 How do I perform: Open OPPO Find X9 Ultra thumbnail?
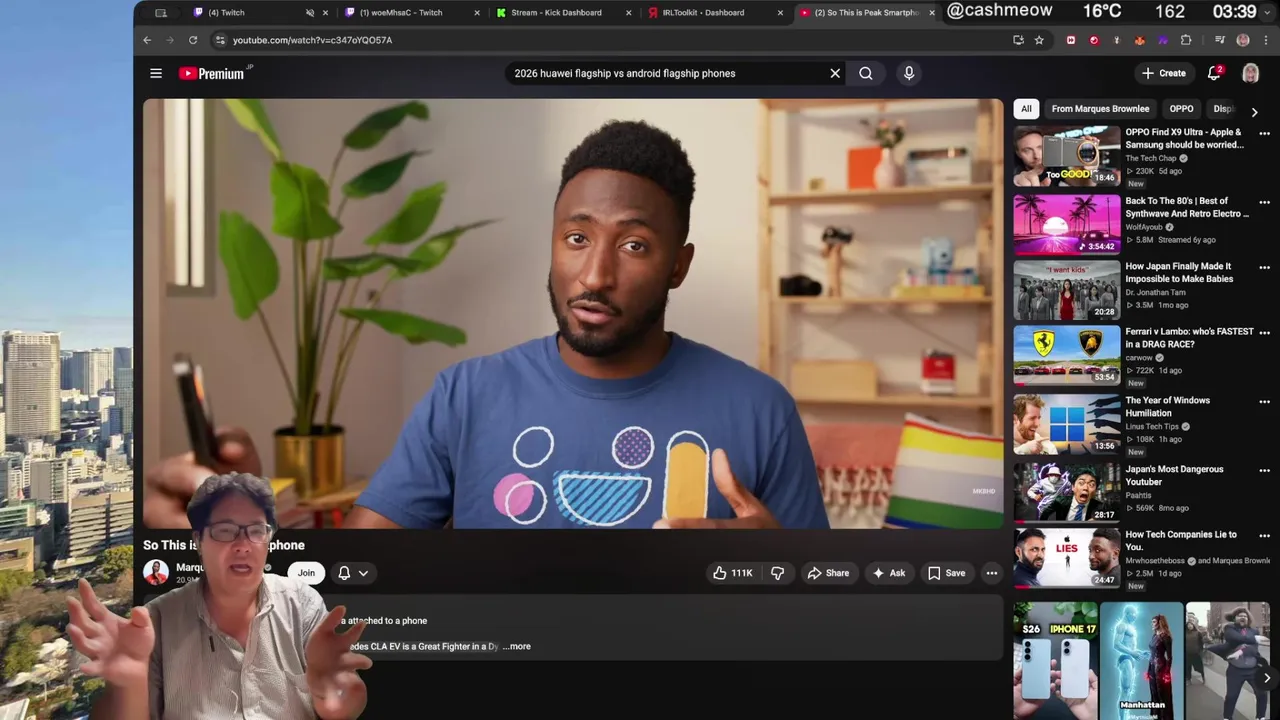(x=1067, y=156)
